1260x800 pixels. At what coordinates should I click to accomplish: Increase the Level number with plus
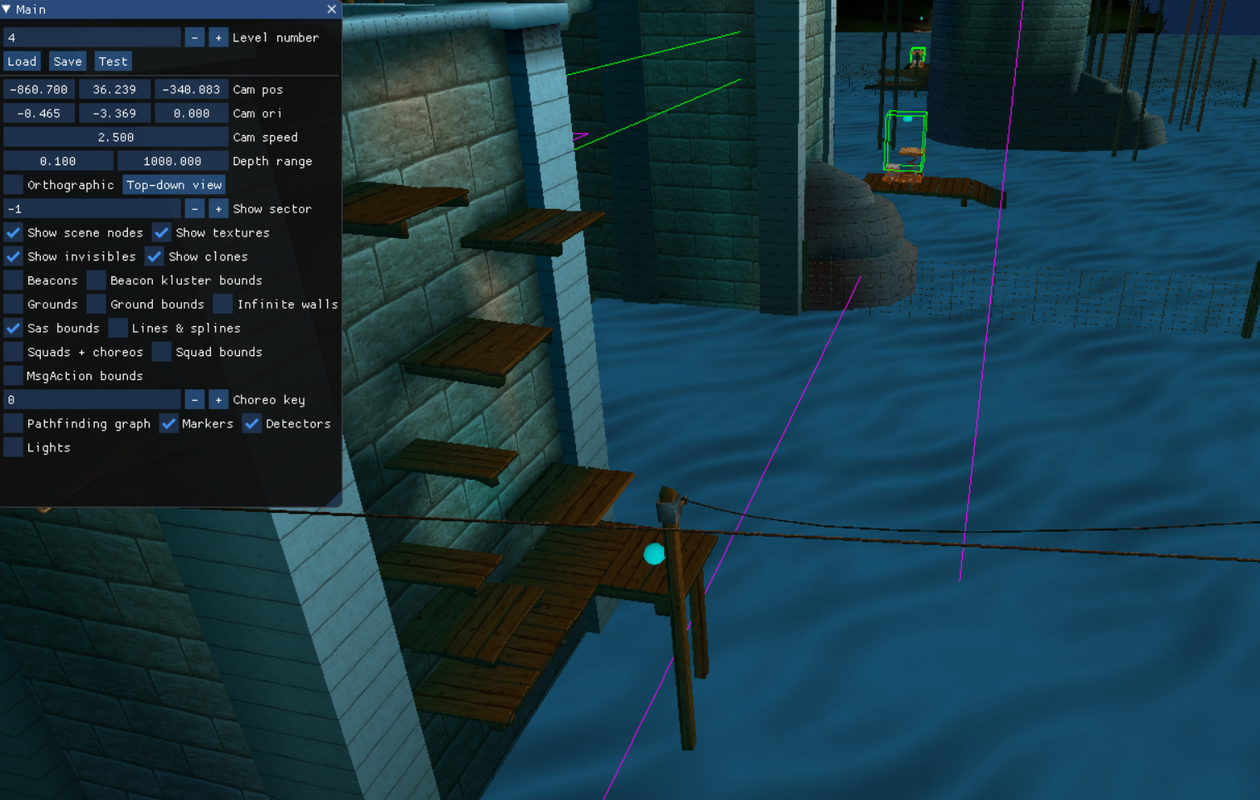pos(219,37)
